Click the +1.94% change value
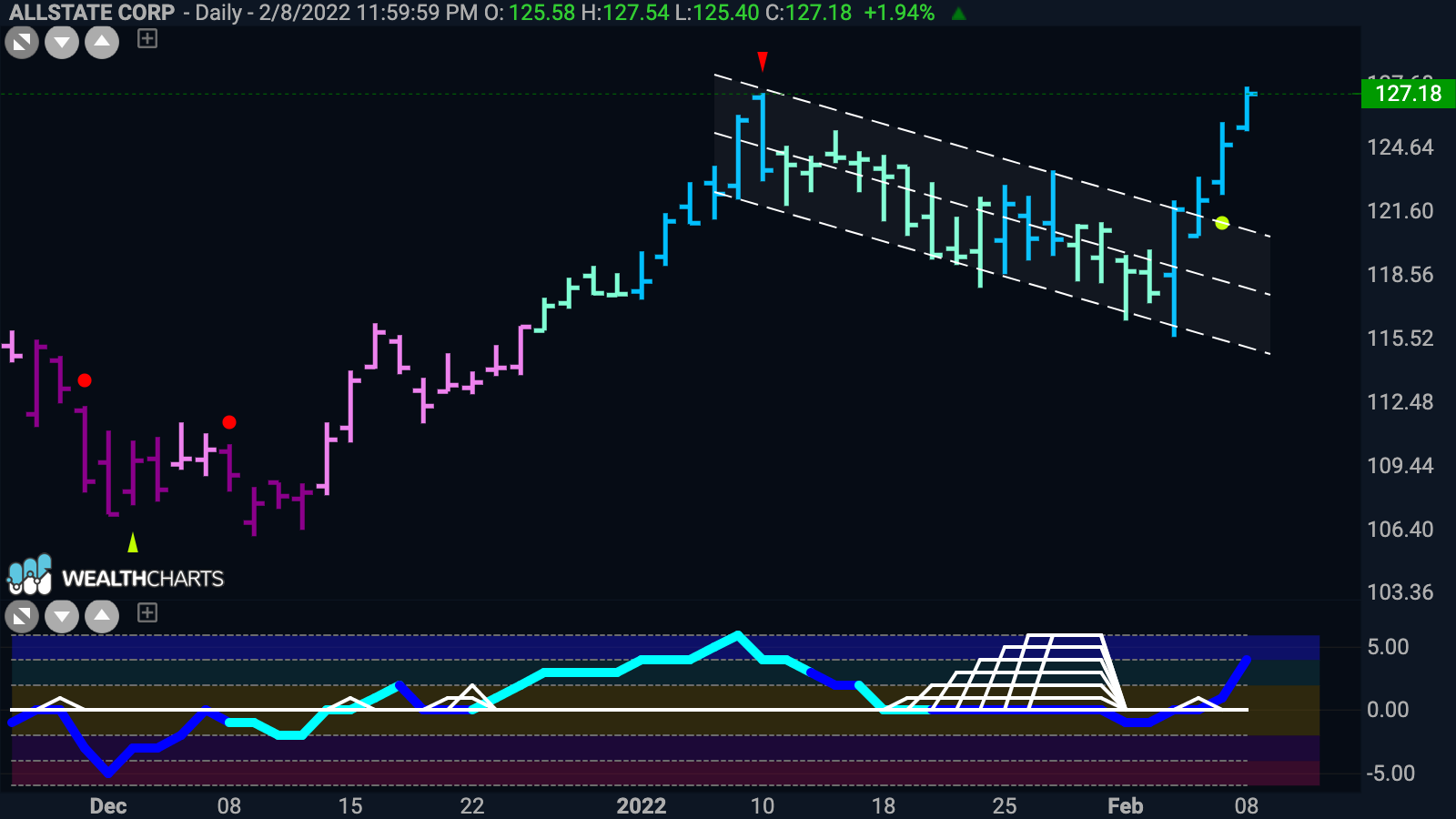This screenshot has width=1456, height=819. pyautogui.click(x=899, y=13)
